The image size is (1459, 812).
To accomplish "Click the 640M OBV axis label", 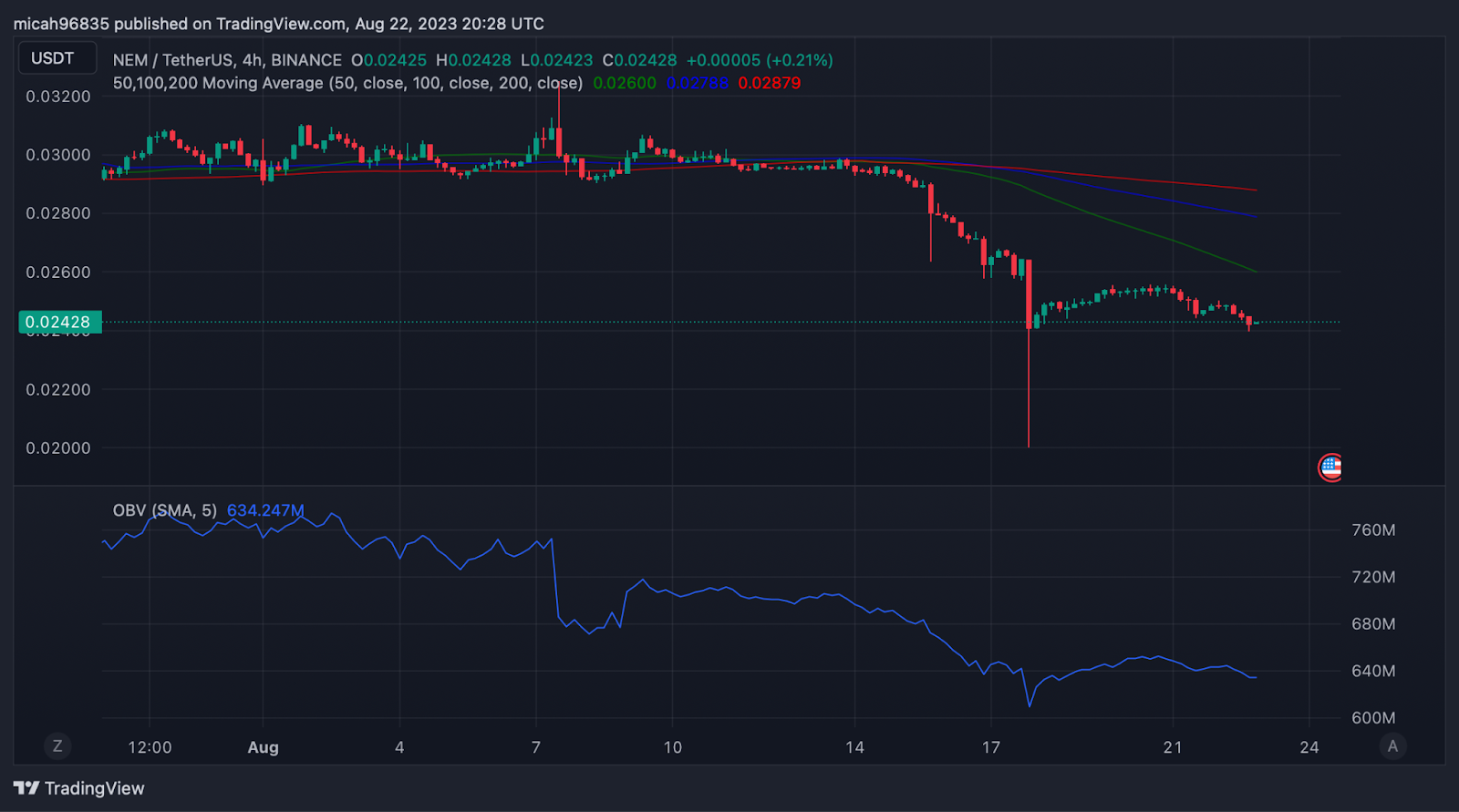I will 1373,671.
